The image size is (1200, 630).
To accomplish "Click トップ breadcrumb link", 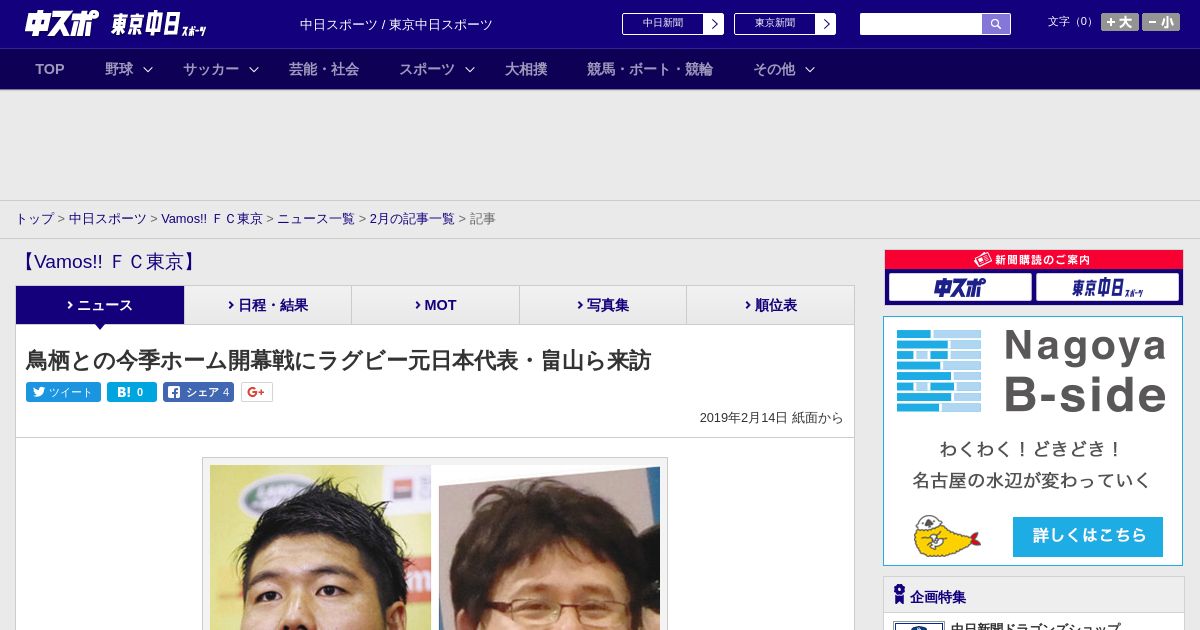I will click(x=34, y=218).
